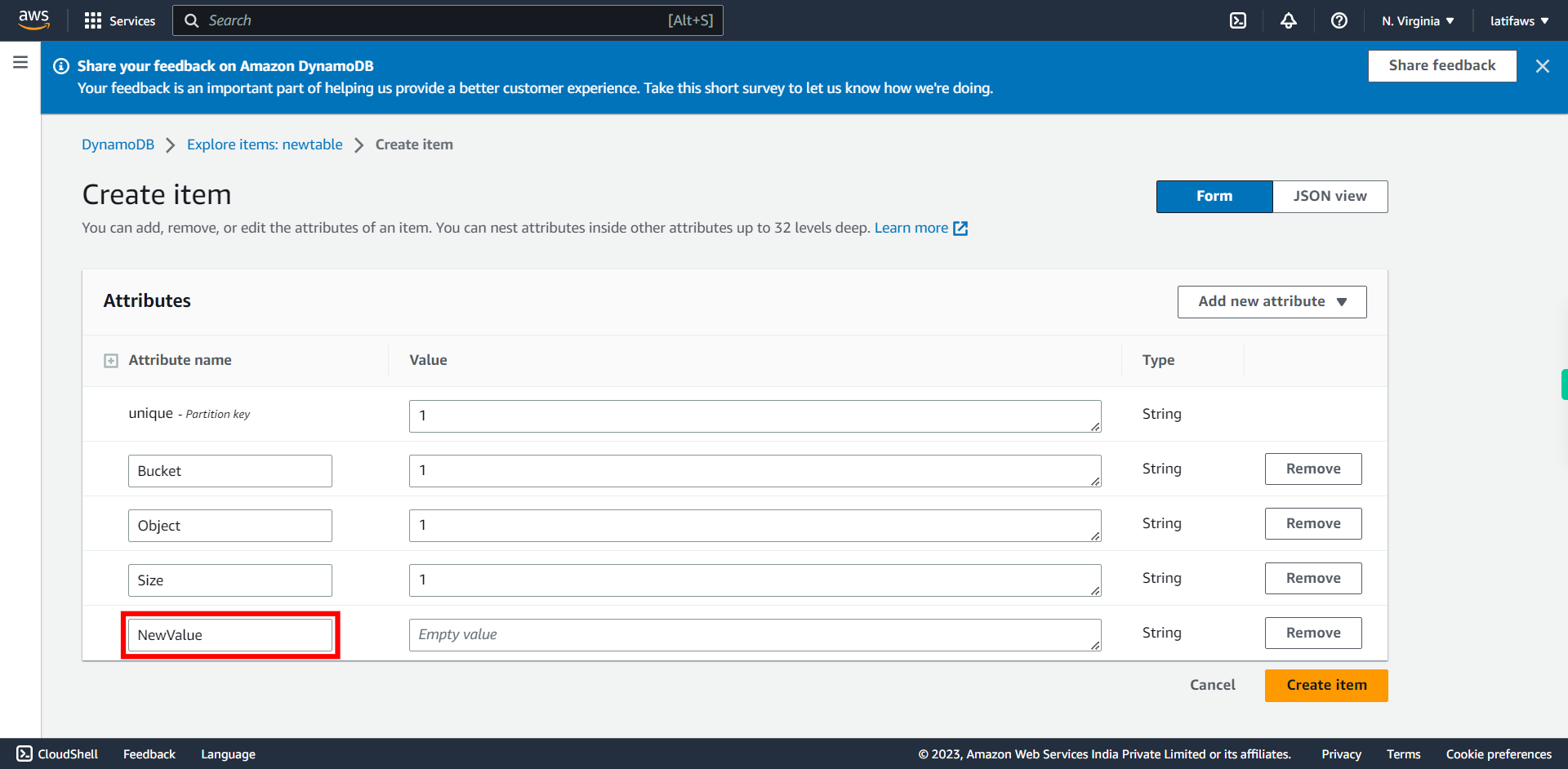
Task: Open CloudShell from the top bar icon
Action: click(x=1238, y=20)
